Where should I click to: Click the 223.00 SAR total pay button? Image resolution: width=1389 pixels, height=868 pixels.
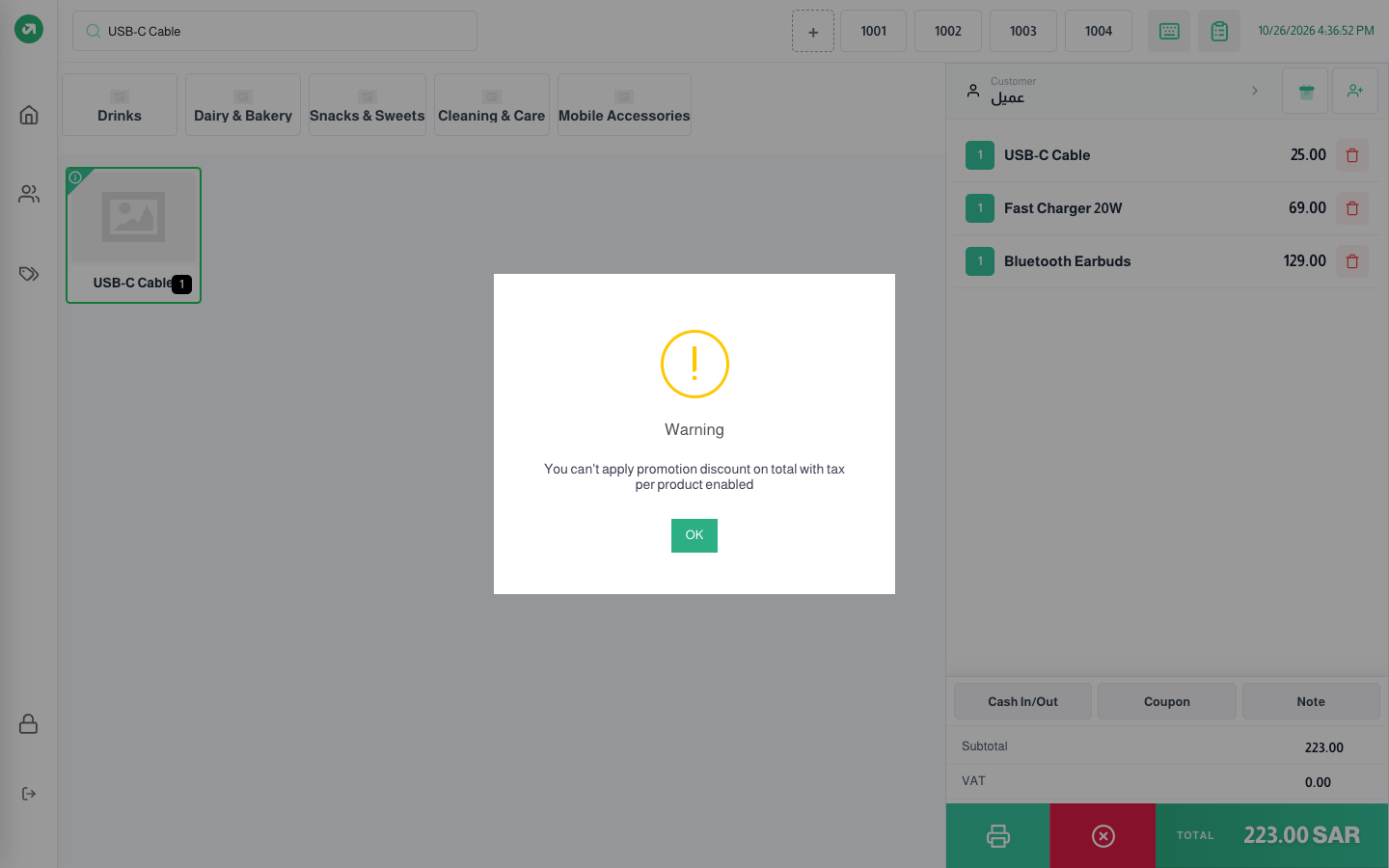[x=1272, y=835]
